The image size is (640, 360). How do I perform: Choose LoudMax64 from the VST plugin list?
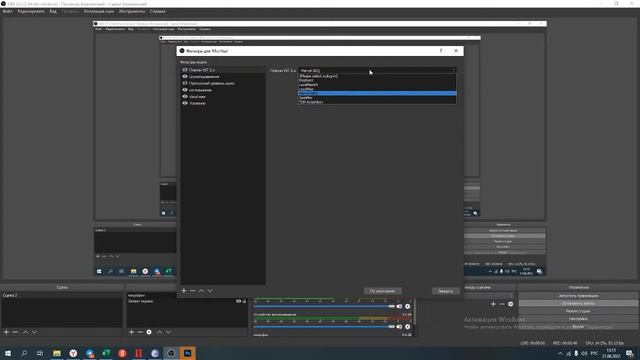coord(377,84)
